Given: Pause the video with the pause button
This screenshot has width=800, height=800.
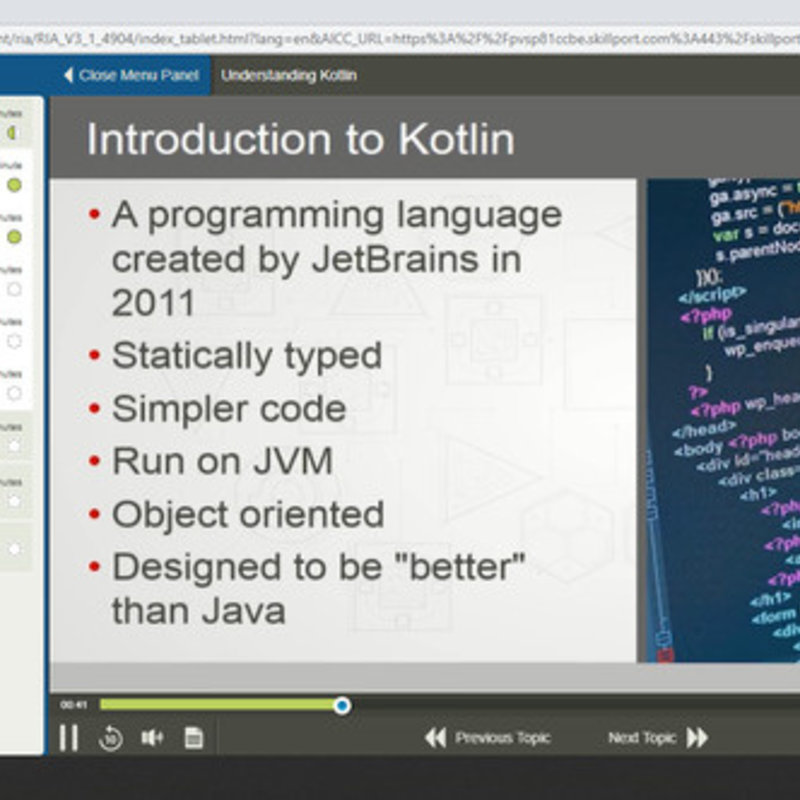Looking at the screenshot, I should (69, 737).
